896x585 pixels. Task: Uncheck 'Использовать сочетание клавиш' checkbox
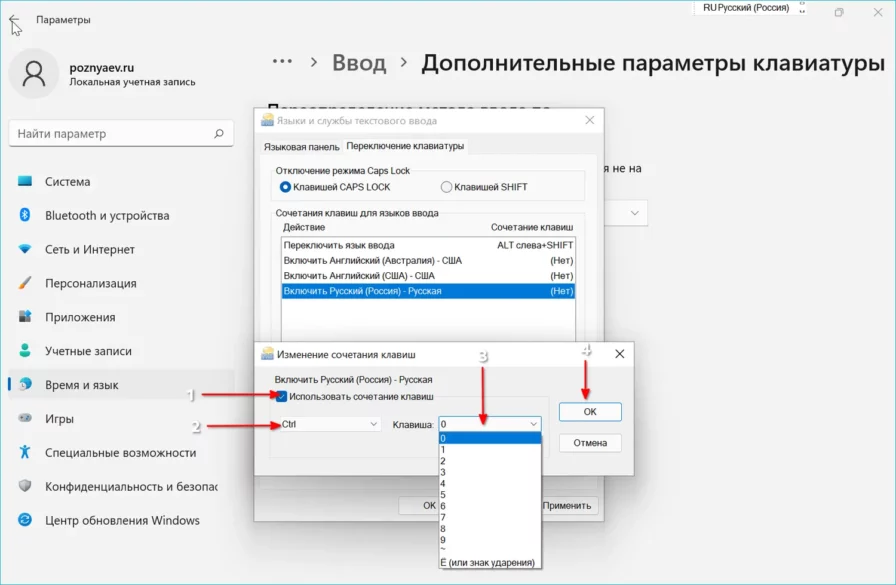[282, 397]
